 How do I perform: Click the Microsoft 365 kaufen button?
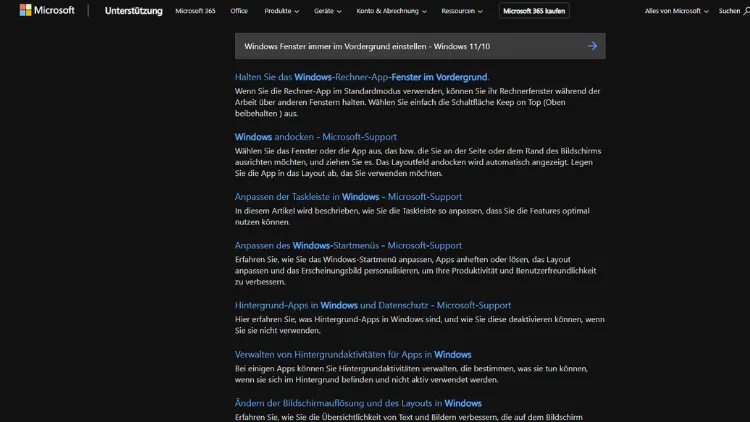tap(534, 11)
